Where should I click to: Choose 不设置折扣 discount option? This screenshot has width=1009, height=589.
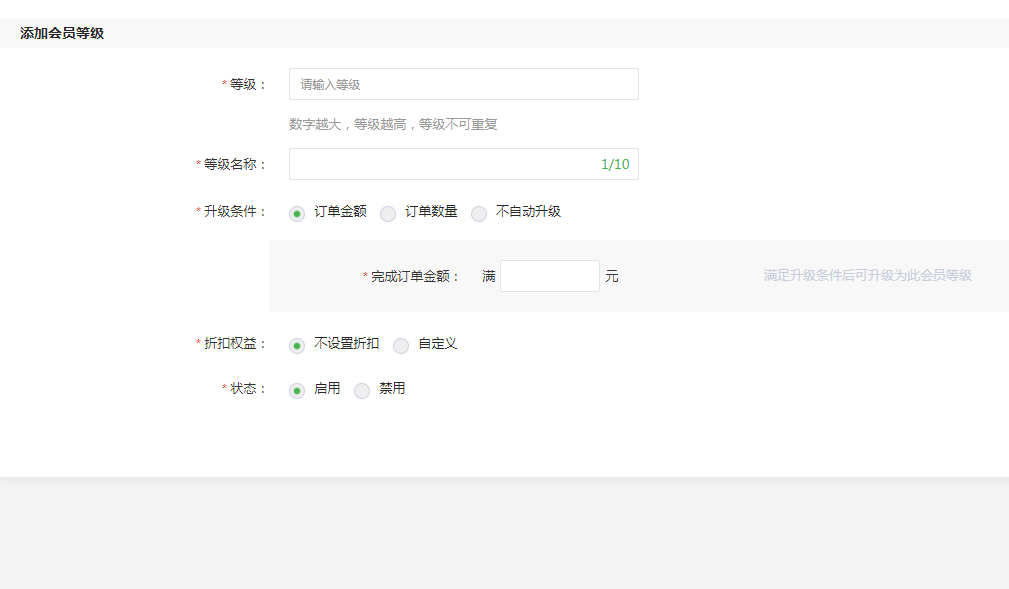click(297, 346)
